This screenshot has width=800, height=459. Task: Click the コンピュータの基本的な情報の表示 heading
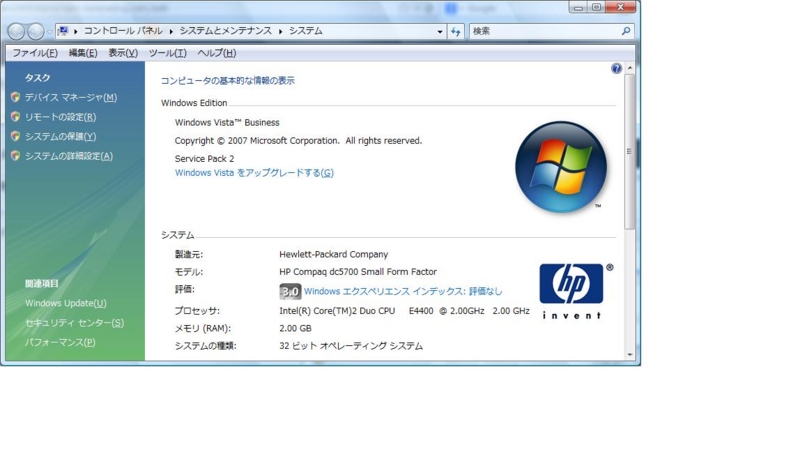point(228,81)
